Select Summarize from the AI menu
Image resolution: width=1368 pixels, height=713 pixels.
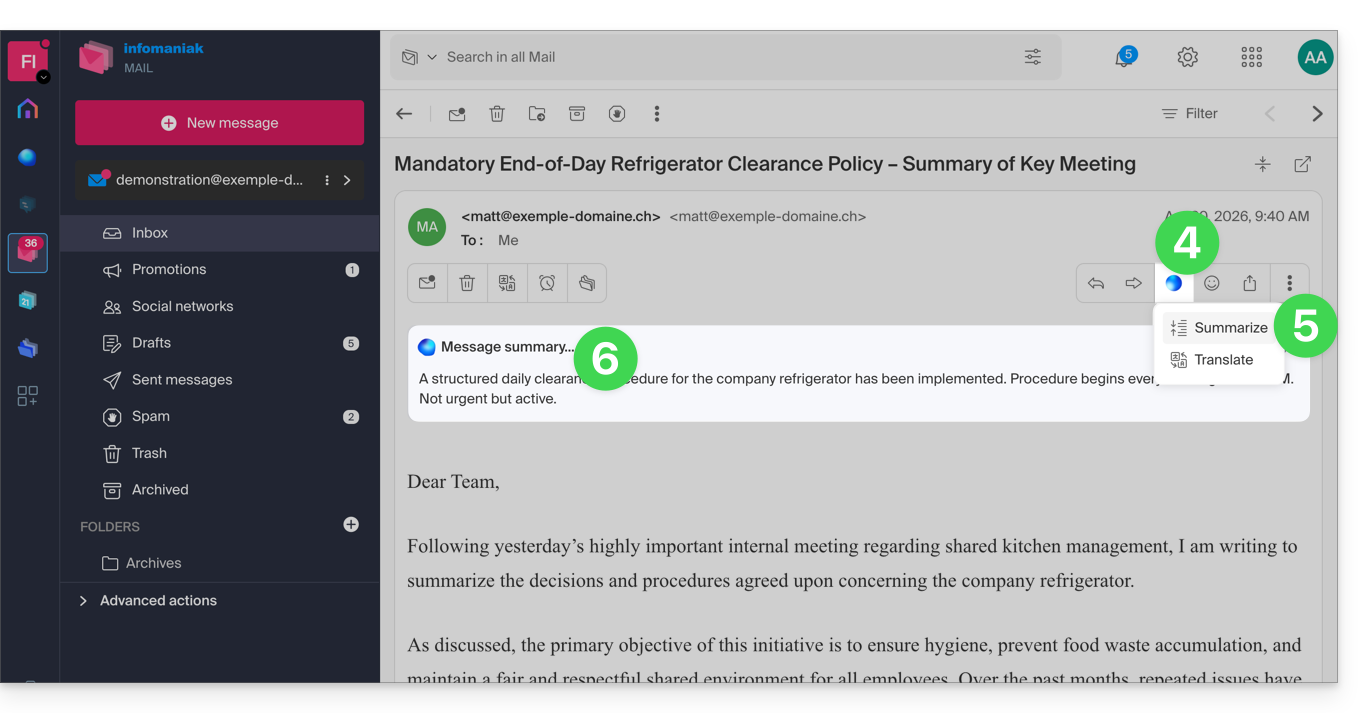pyautogui.click(x=1219, y=328)
